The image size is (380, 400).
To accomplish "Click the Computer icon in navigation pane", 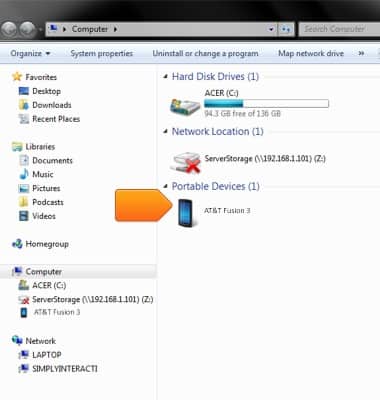I will (17, 272).
